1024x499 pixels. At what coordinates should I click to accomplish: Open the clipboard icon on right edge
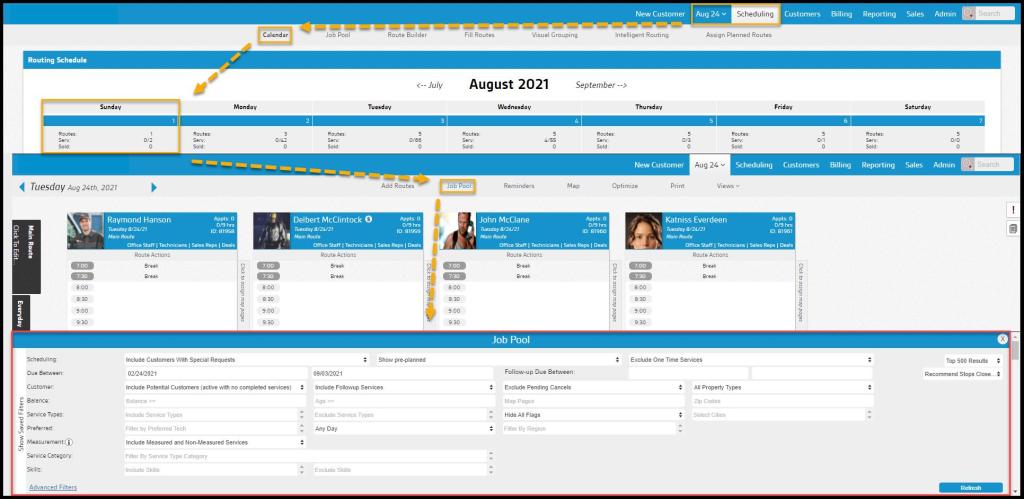(x=1013, y=229)
